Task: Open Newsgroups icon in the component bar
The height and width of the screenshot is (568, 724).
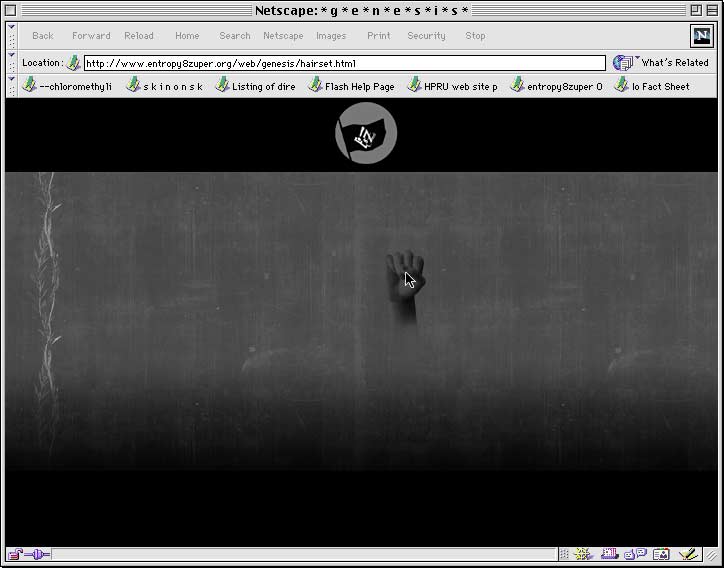Action: point(635,554)
